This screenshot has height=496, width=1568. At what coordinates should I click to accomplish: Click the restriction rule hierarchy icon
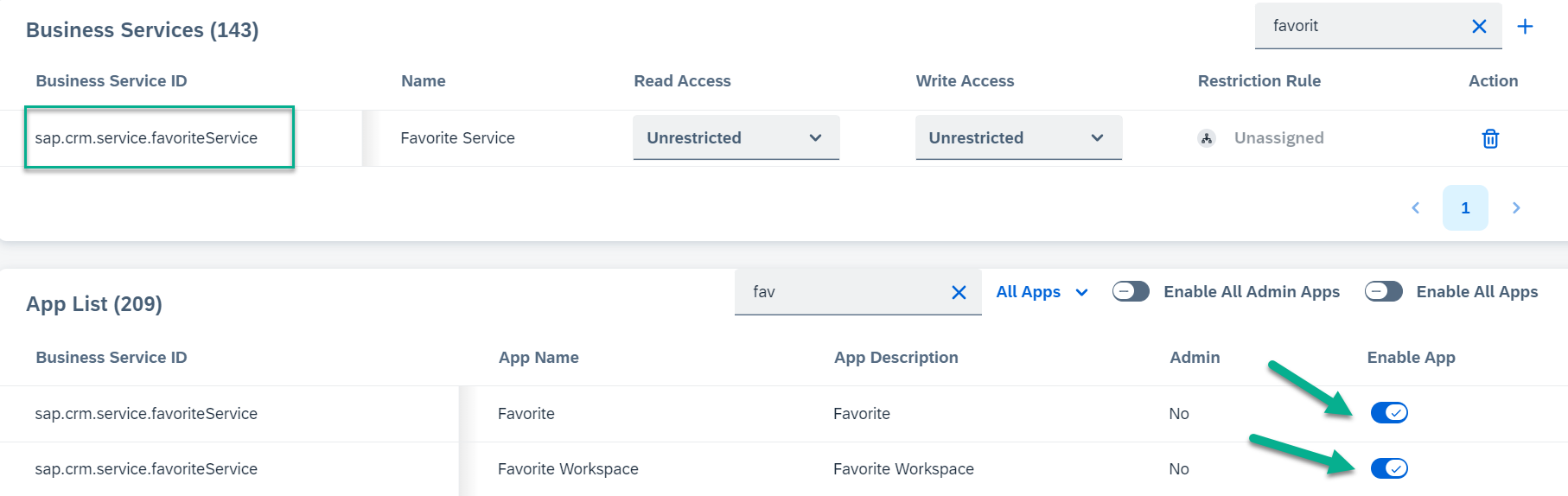1207,138
